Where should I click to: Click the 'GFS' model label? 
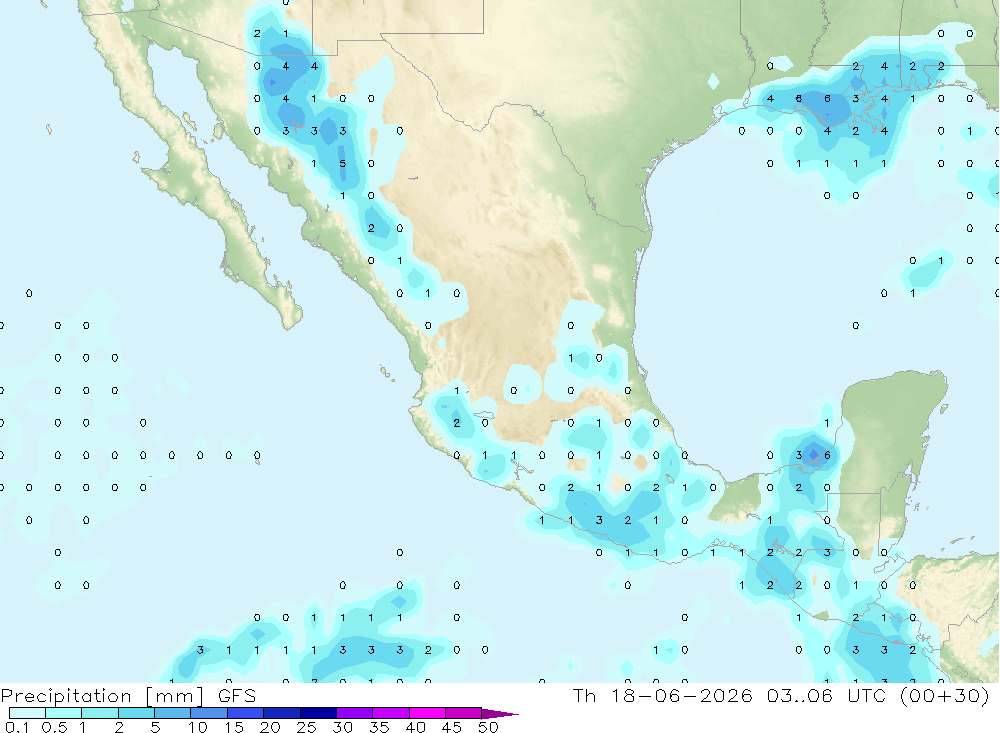tap(237, 695)
